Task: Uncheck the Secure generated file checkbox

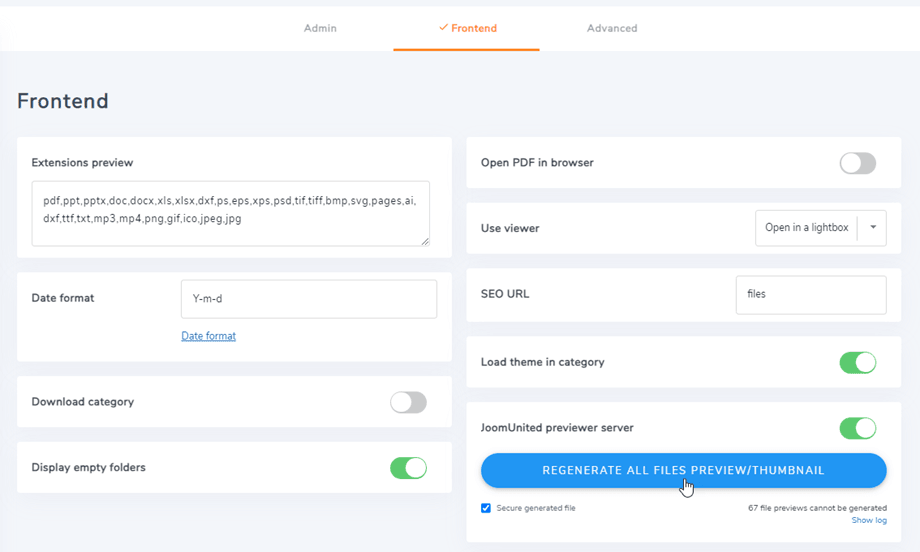Action: coord(486,508)
